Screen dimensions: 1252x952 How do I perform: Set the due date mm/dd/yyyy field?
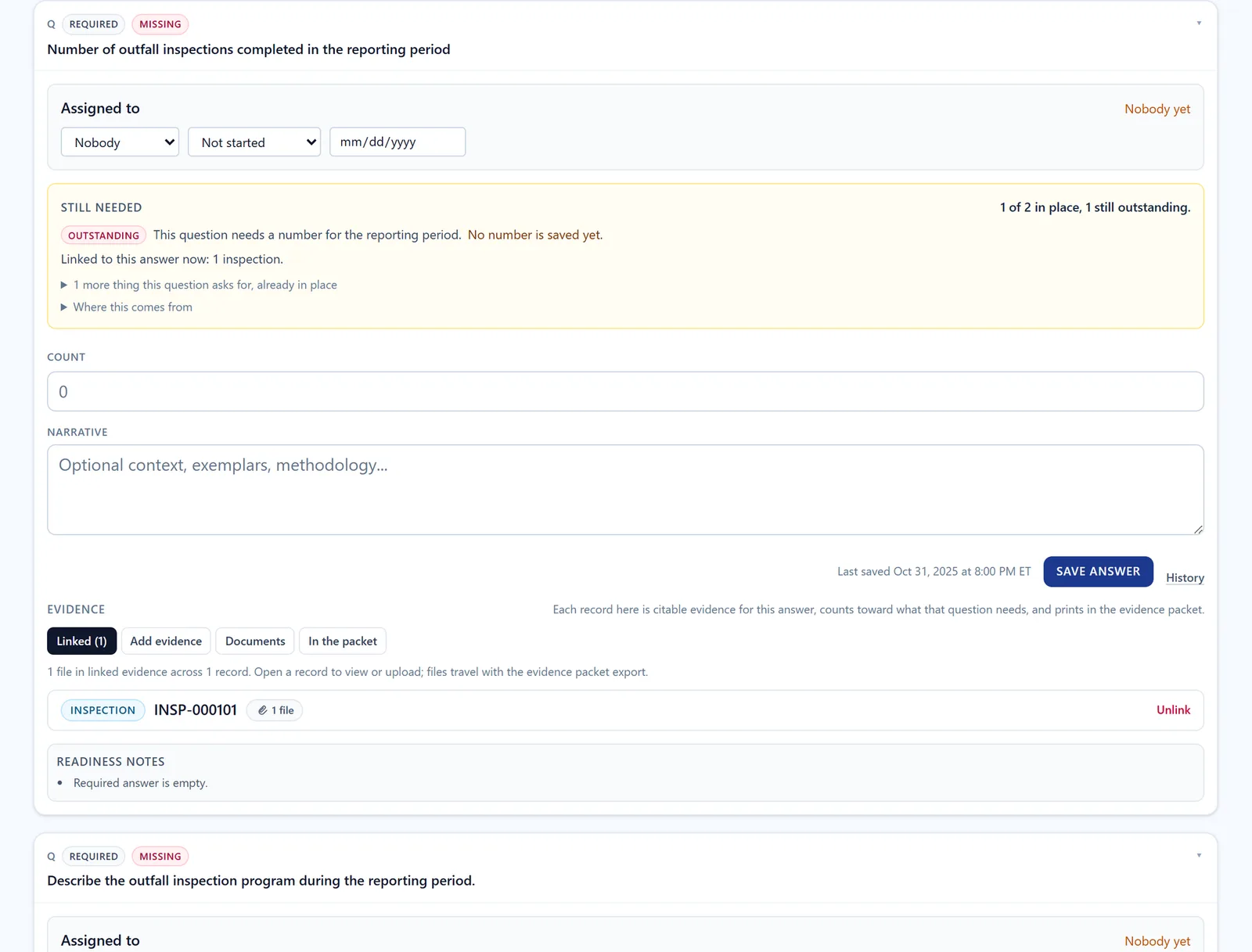[x=398, y=142]
